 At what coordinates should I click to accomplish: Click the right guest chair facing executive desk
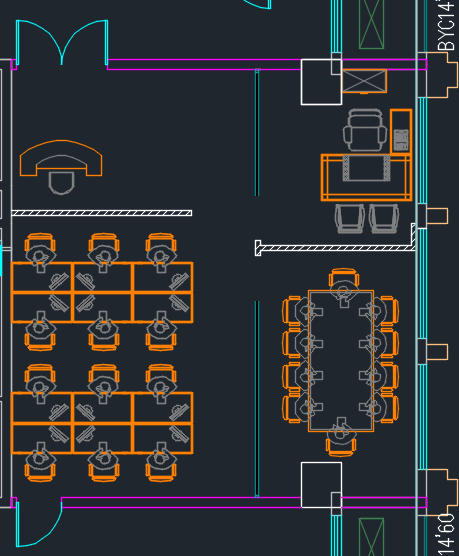click(x=384, y=219)
